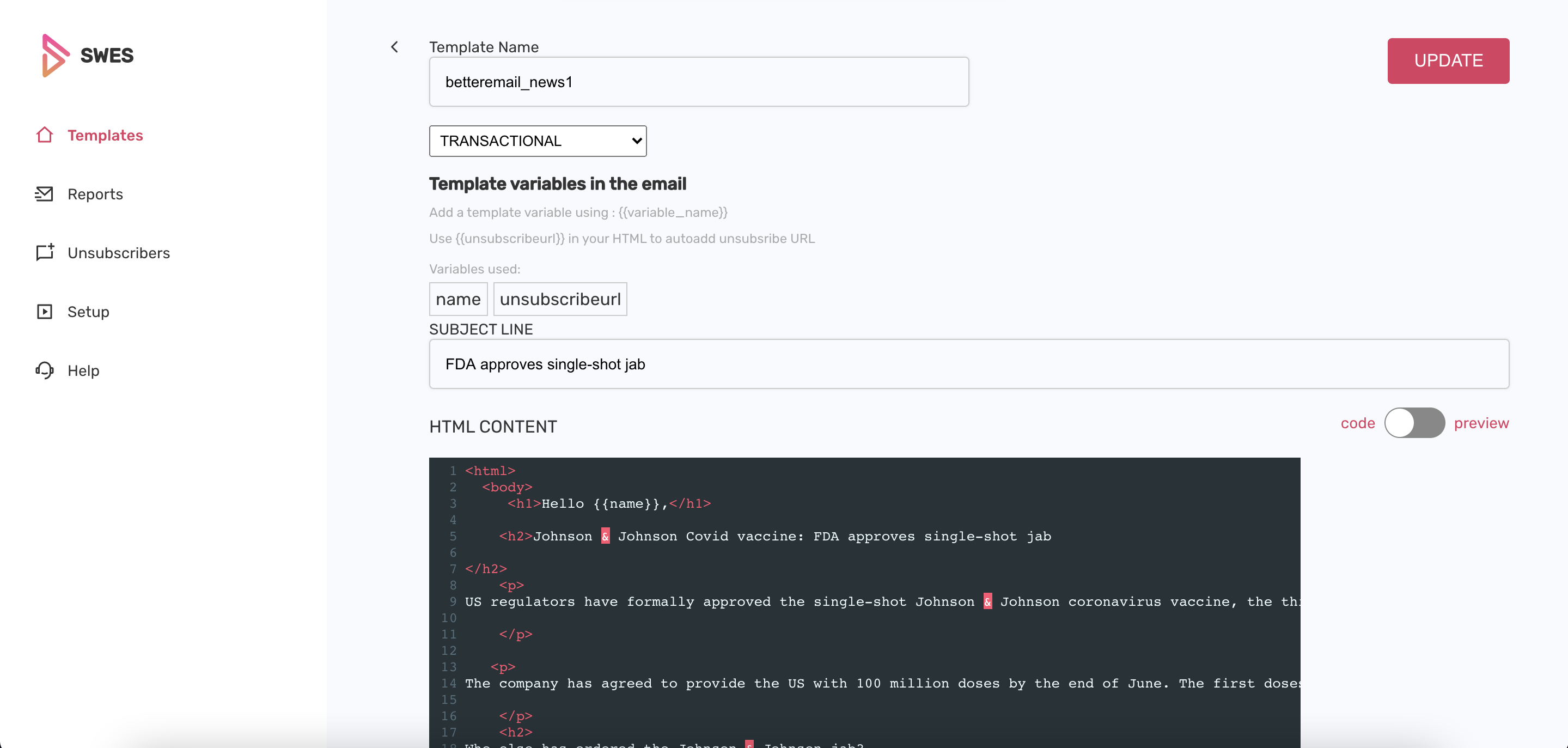This screenshot has width=1568, height=748.
Task: Open the Setup page
Action: pyautogui.click(x=88, y=312)
